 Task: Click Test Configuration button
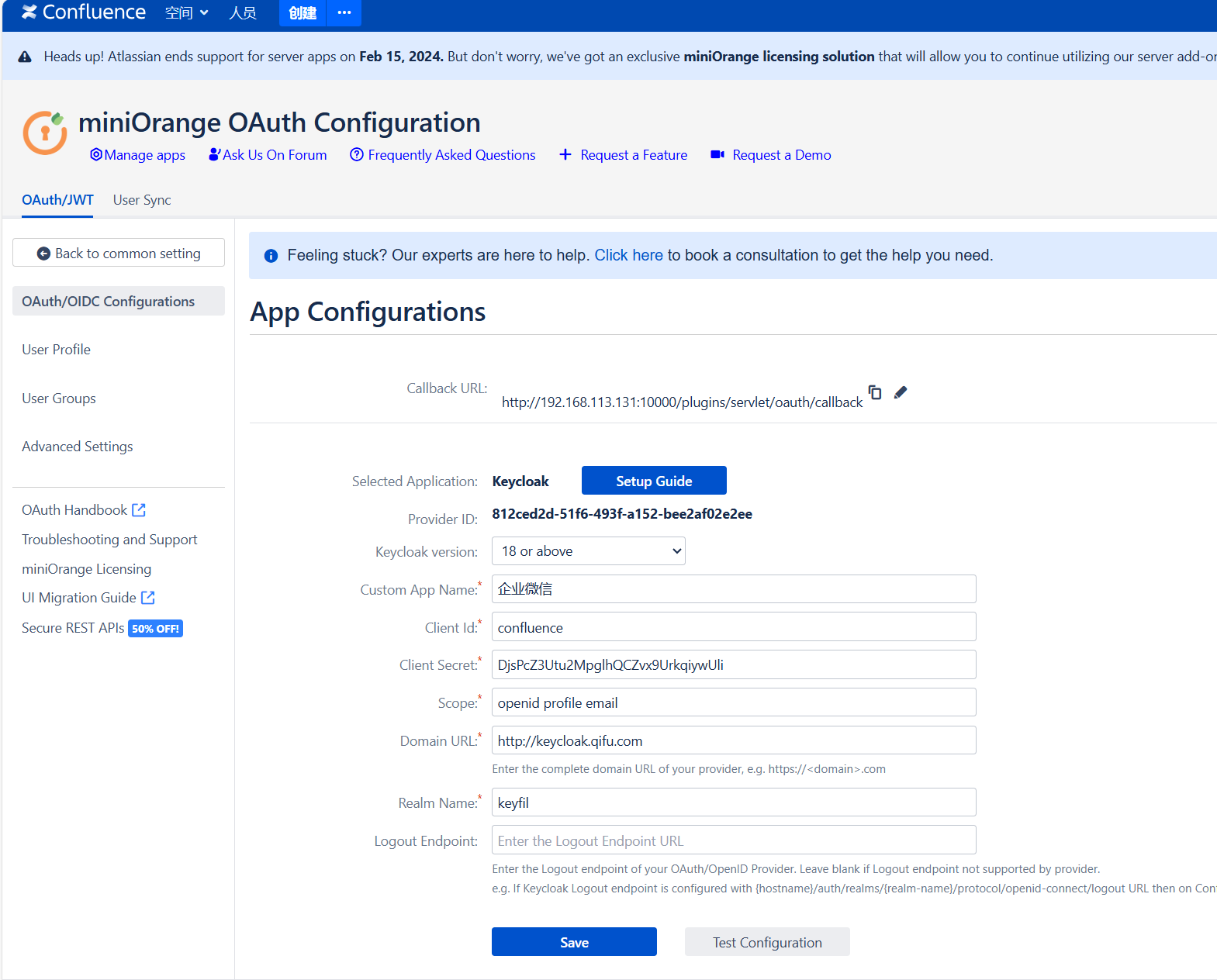[767, 942]
